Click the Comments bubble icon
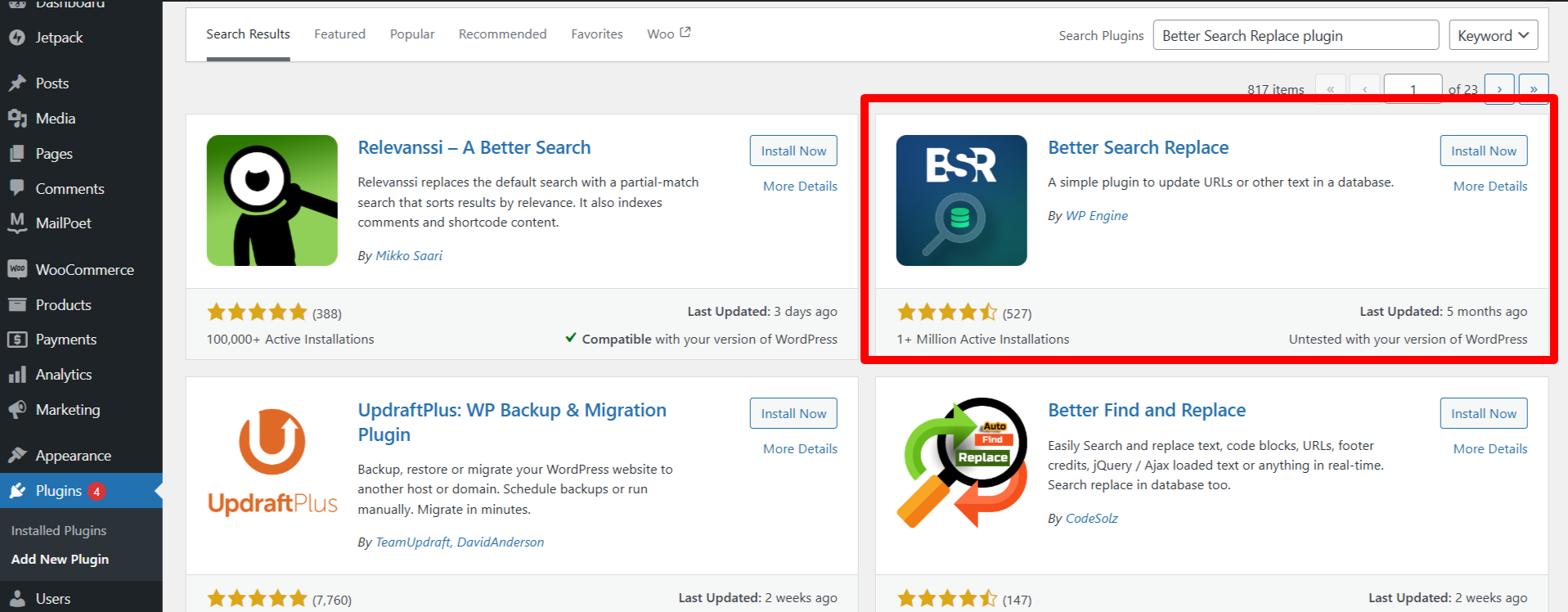Screen dimensions: 1568x612 (x=17, y=188)
